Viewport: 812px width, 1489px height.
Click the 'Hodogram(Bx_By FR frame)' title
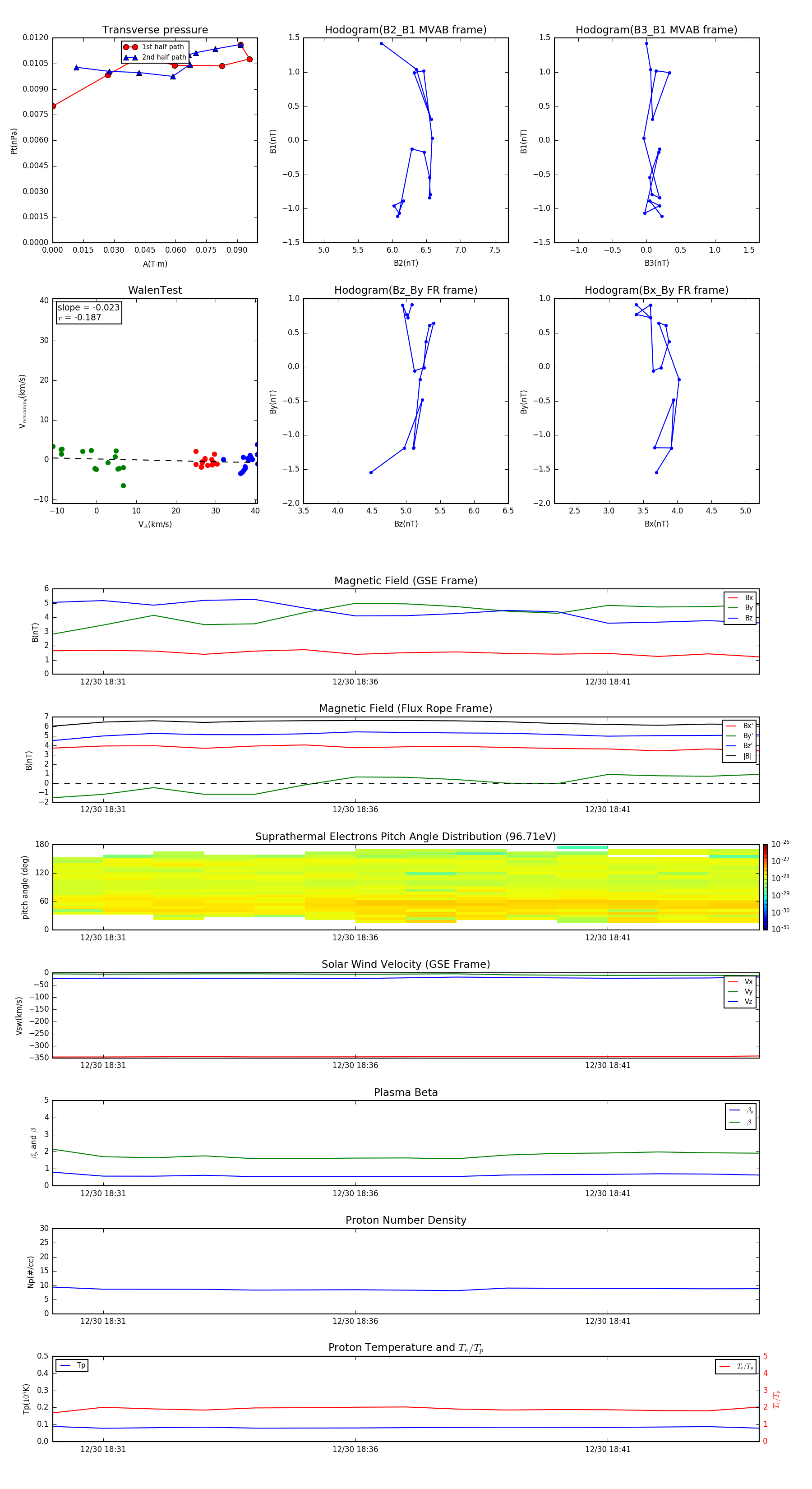pos(656,290)
